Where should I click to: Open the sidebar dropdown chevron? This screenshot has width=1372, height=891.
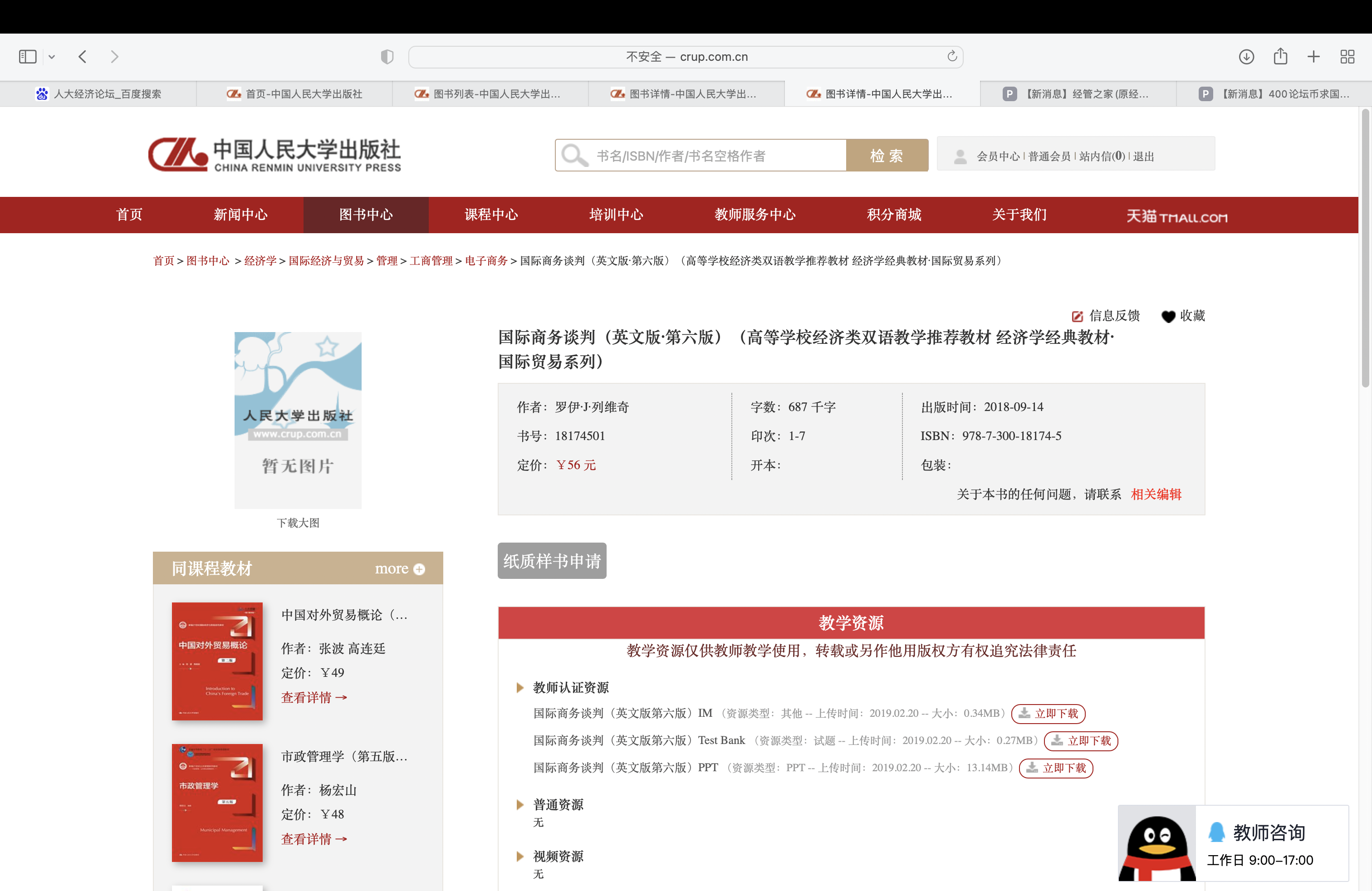point(52,56)
